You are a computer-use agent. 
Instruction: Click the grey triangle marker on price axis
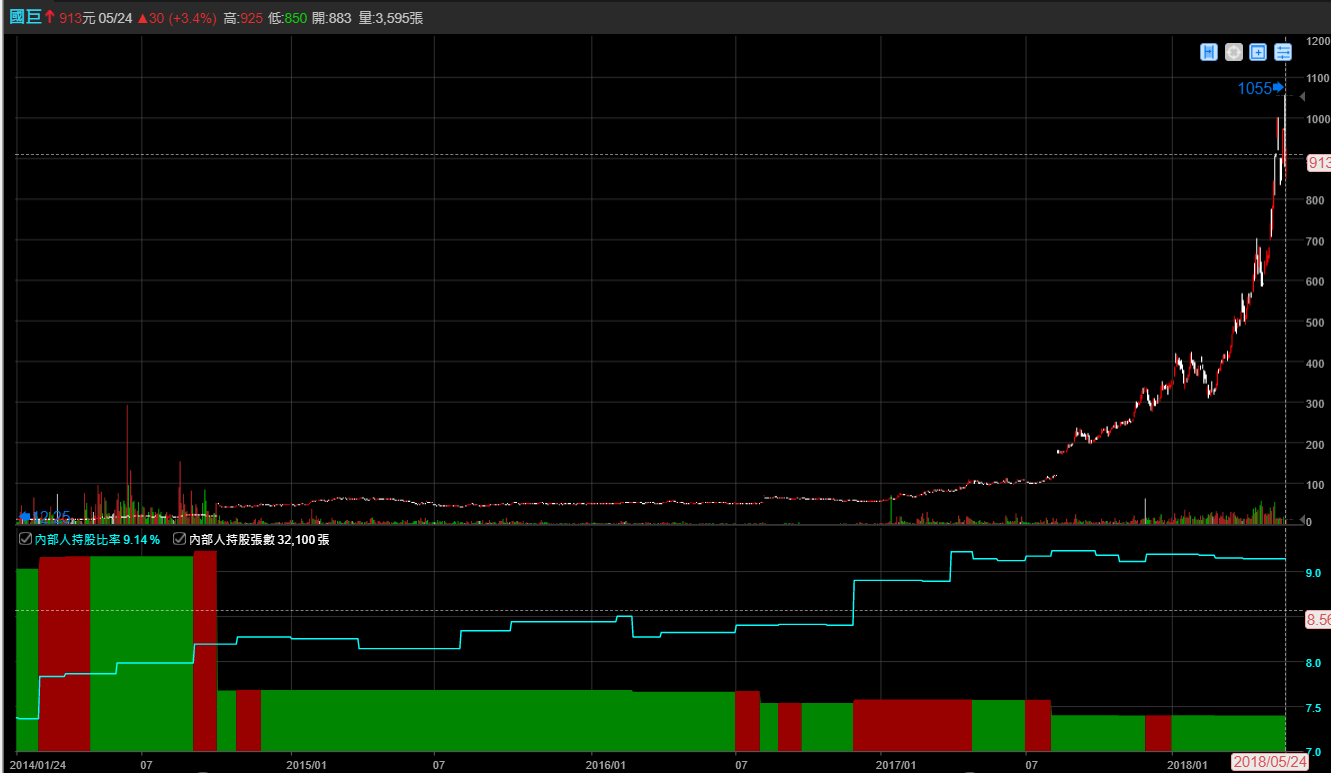click(1301, 96)
